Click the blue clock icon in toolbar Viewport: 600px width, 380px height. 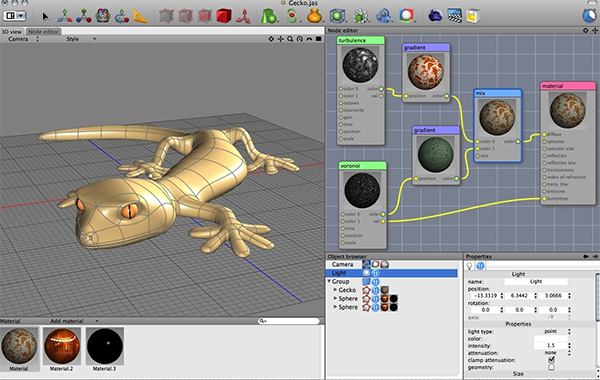coord(590,15)
